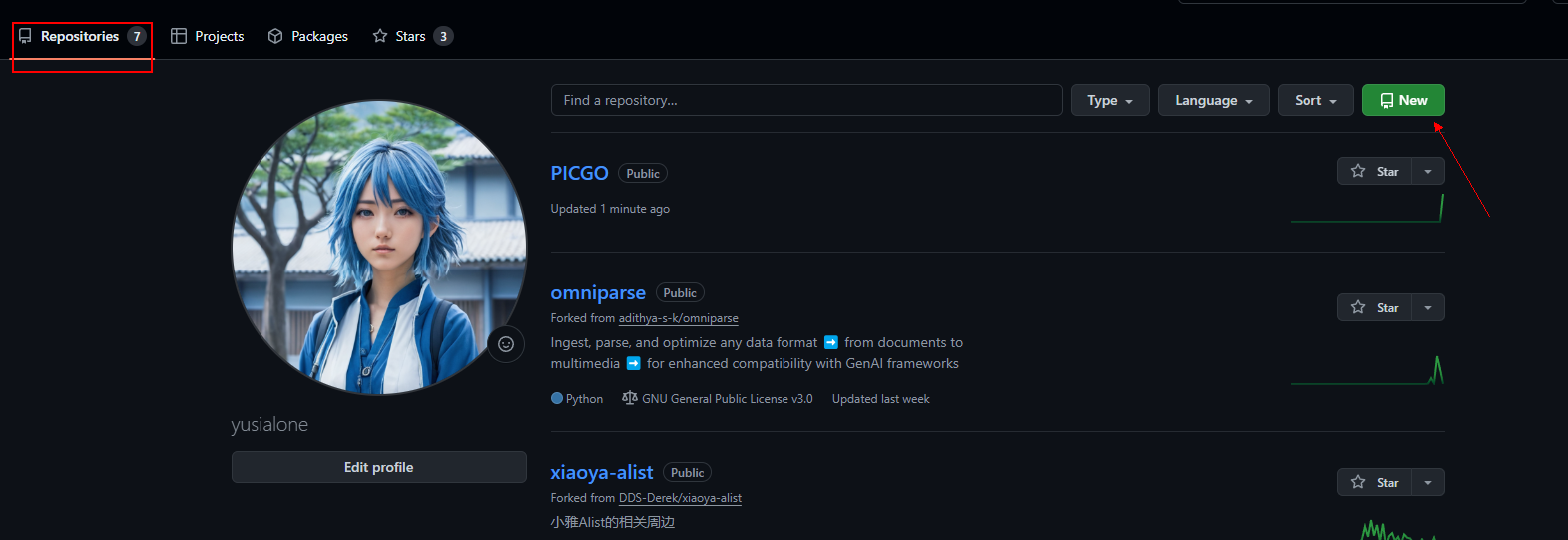Image resolution: width=1568 pixels, height=540 pixels.
Task: Click the repository book icon in tabs
Action: [x=25, y=36]
